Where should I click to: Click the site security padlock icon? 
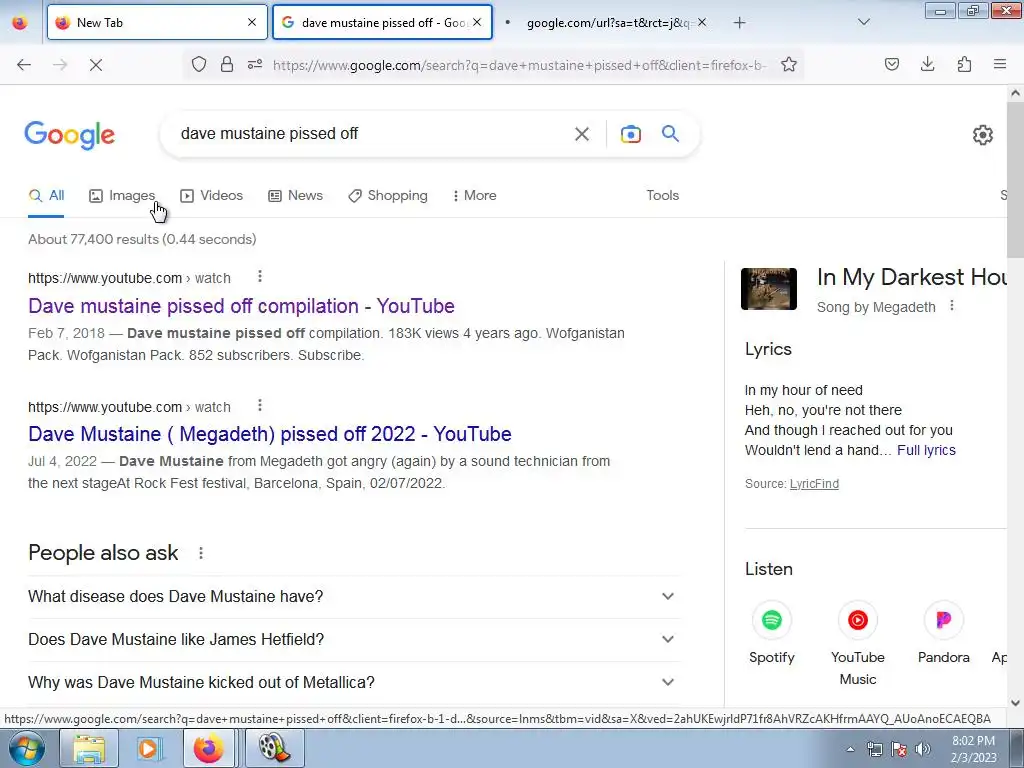[x=227, y=64]
